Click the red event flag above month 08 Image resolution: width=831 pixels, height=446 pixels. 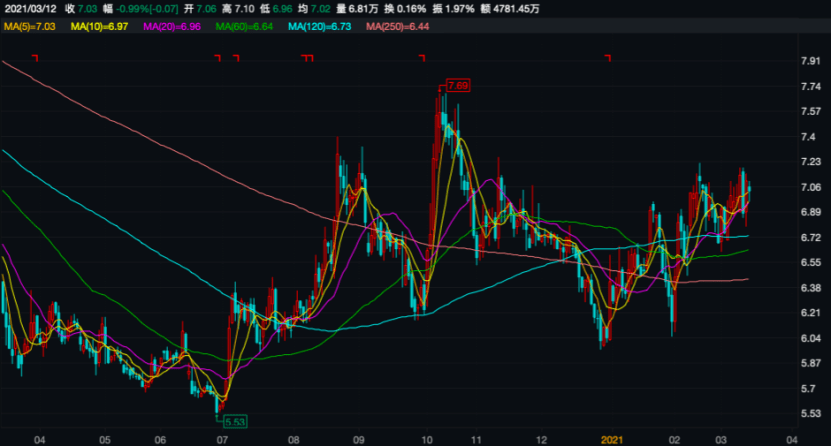(x=307, y=58)
